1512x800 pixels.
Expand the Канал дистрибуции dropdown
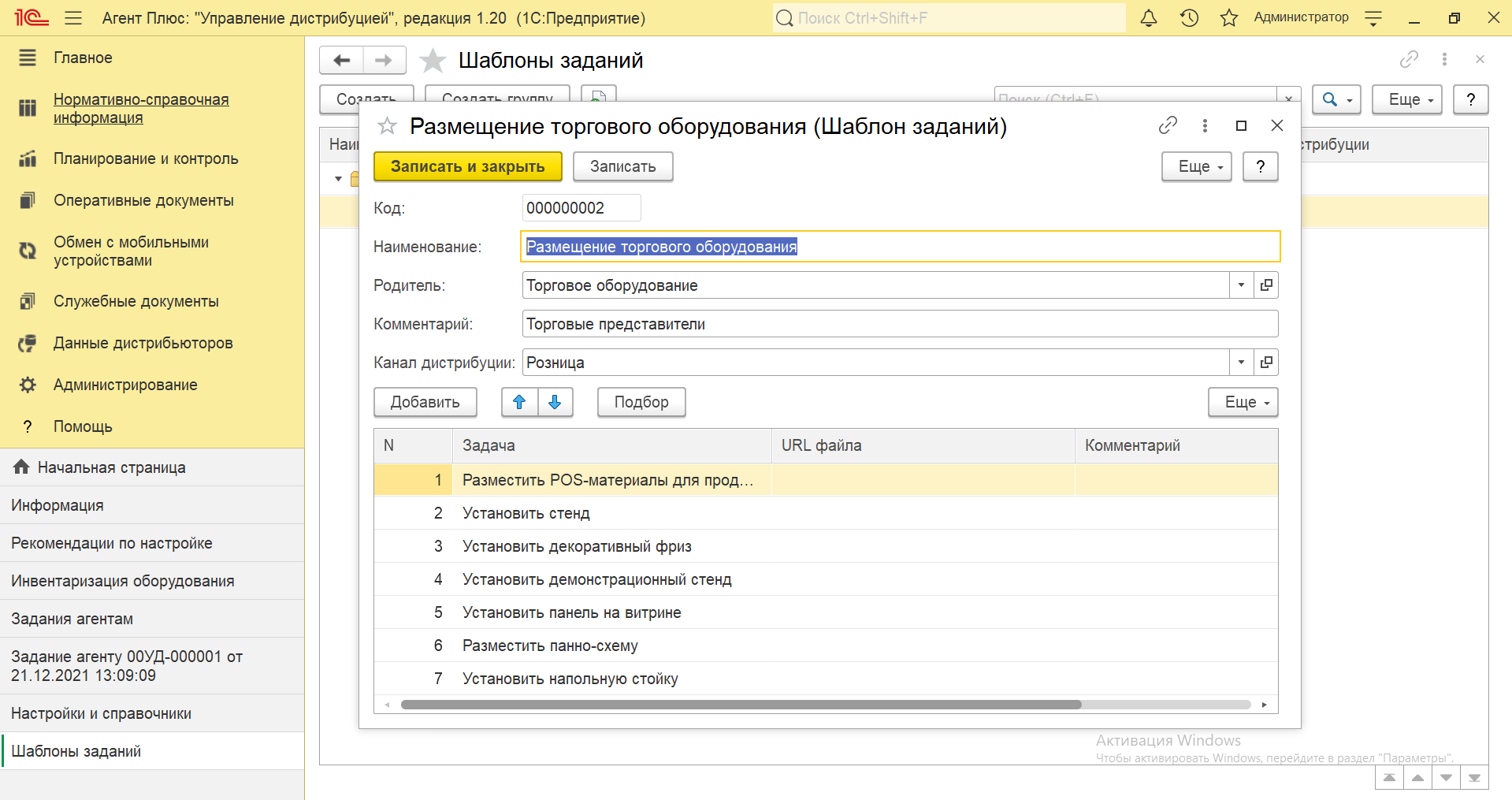1241,363
